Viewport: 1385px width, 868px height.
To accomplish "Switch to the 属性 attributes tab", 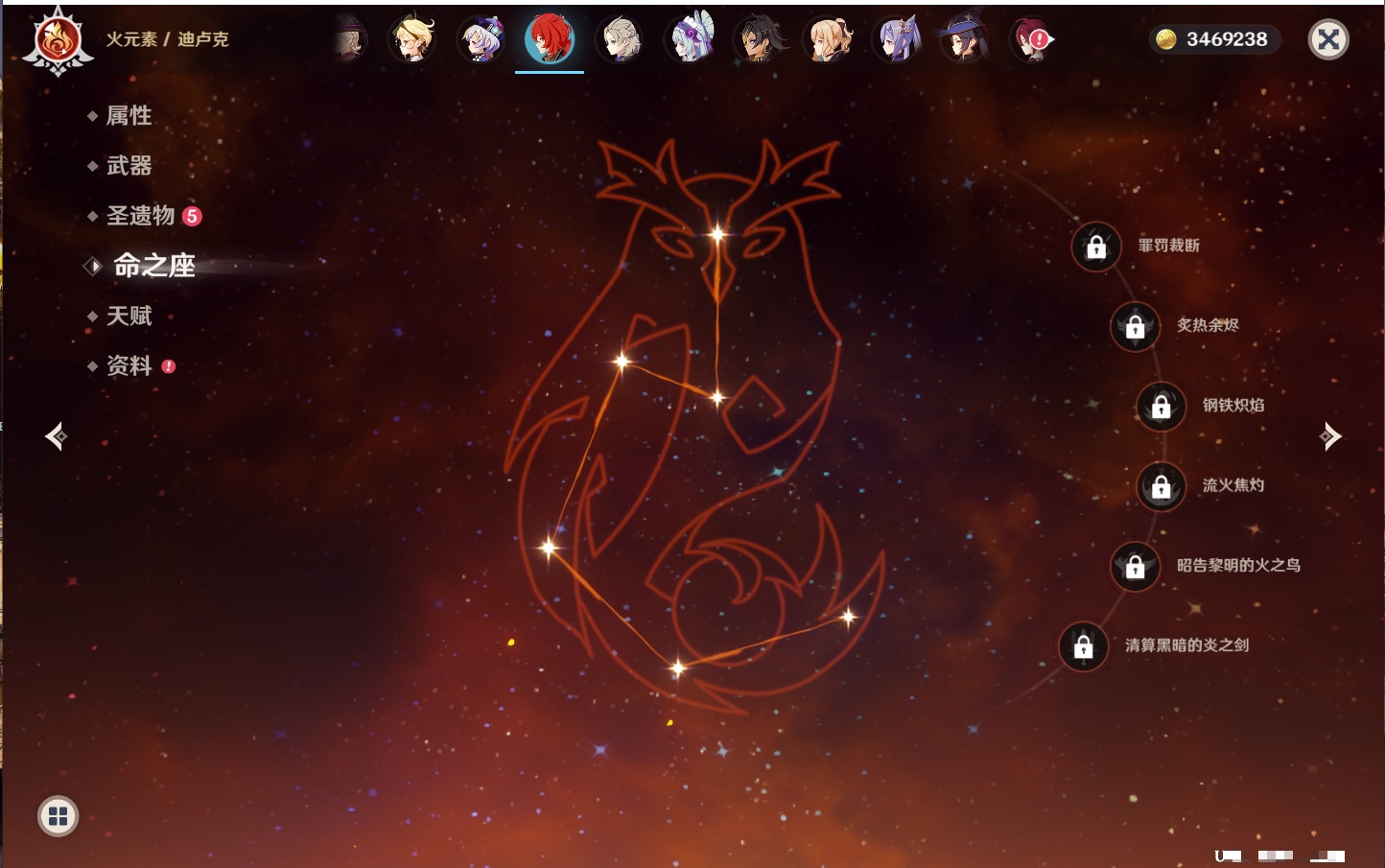I will 129,116.
